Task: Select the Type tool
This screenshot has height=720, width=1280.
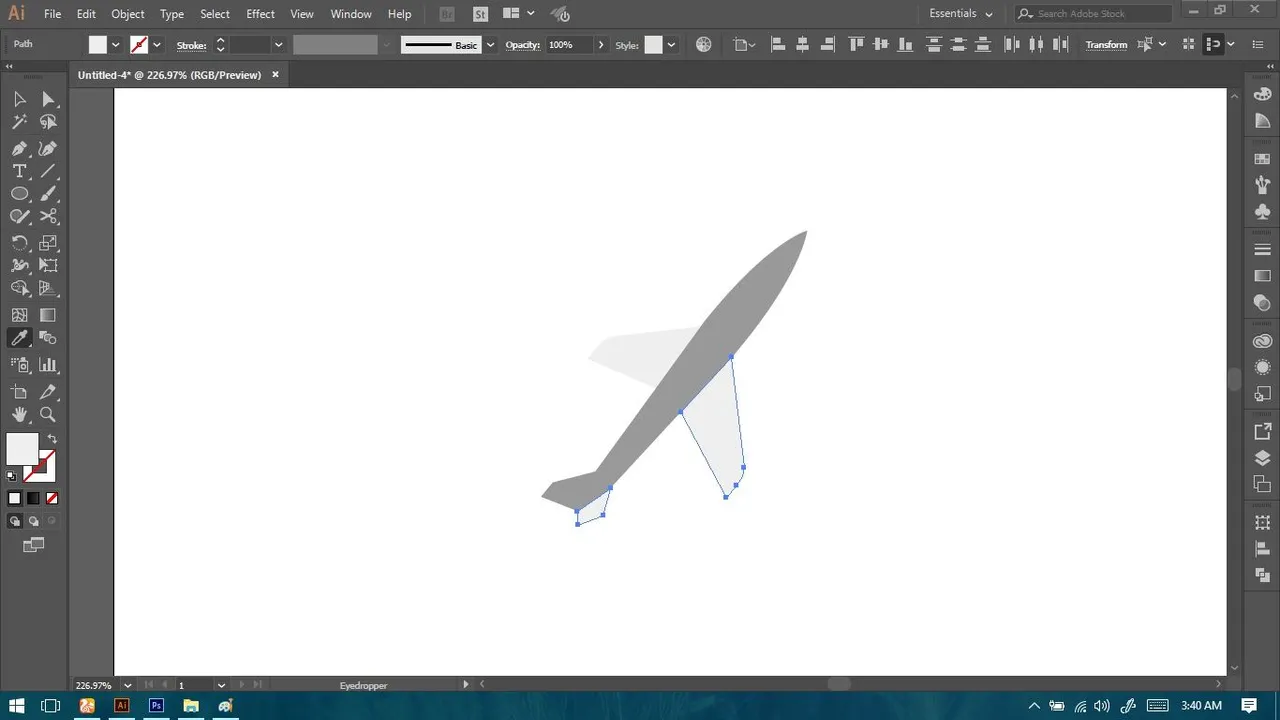Action: tap(19, 171)
